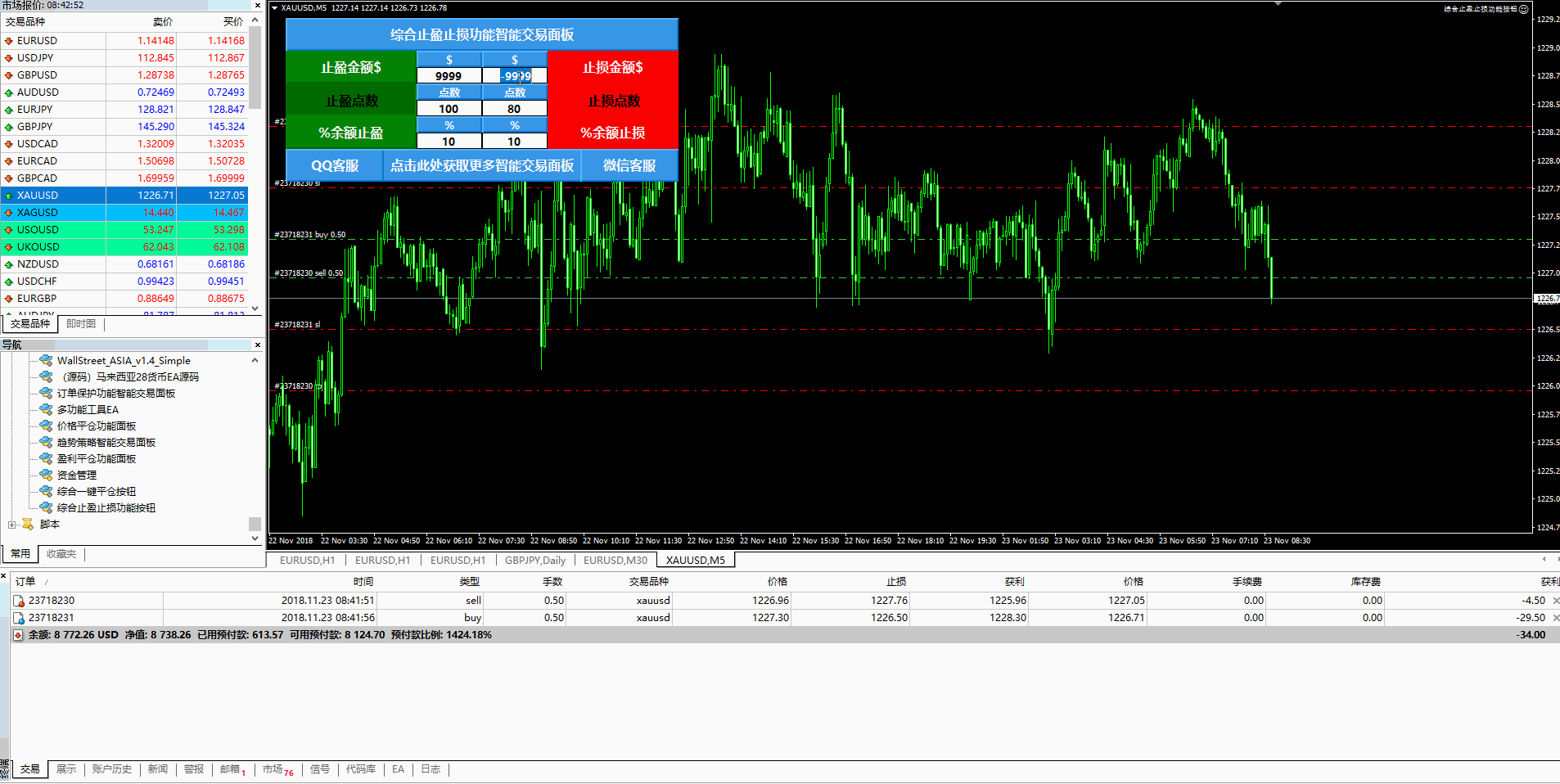Screen dimensions: 1560x784
Task: Click the navigator list scroll up arrow
Action: (255, 360)
